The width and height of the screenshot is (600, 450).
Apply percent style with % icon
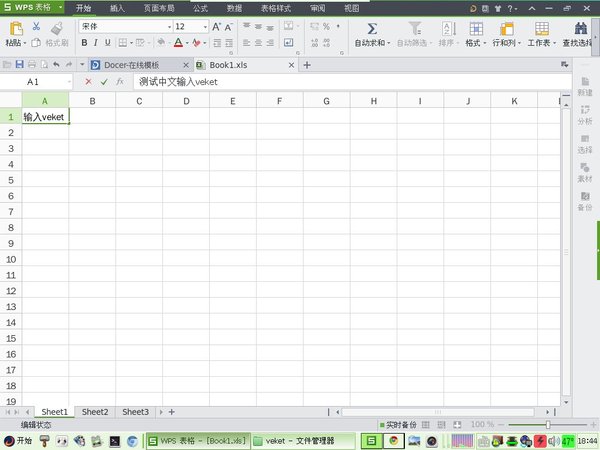pos(326,26)
